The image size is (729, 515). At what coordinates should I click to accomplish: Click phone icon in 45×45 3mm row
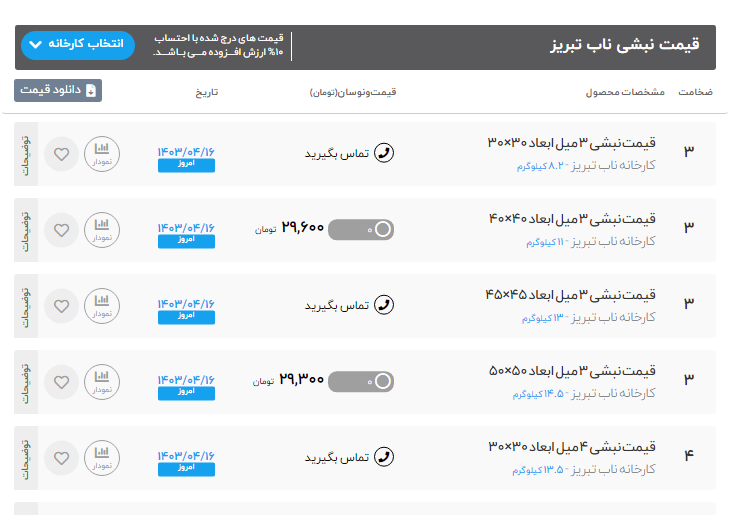tap(383, 305)
